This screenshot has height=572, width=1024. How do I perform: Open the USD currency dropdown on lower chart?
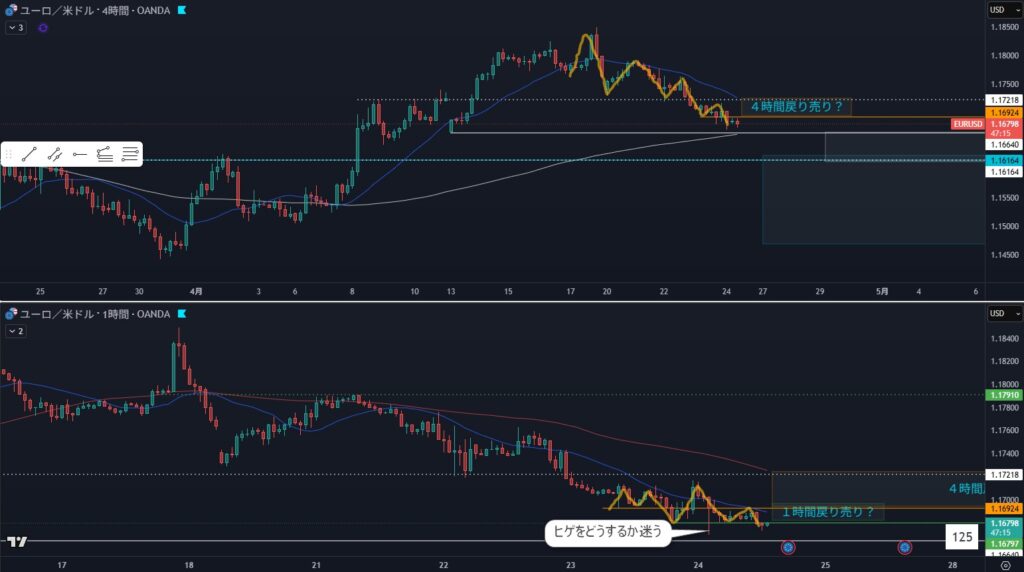[997, 314]
